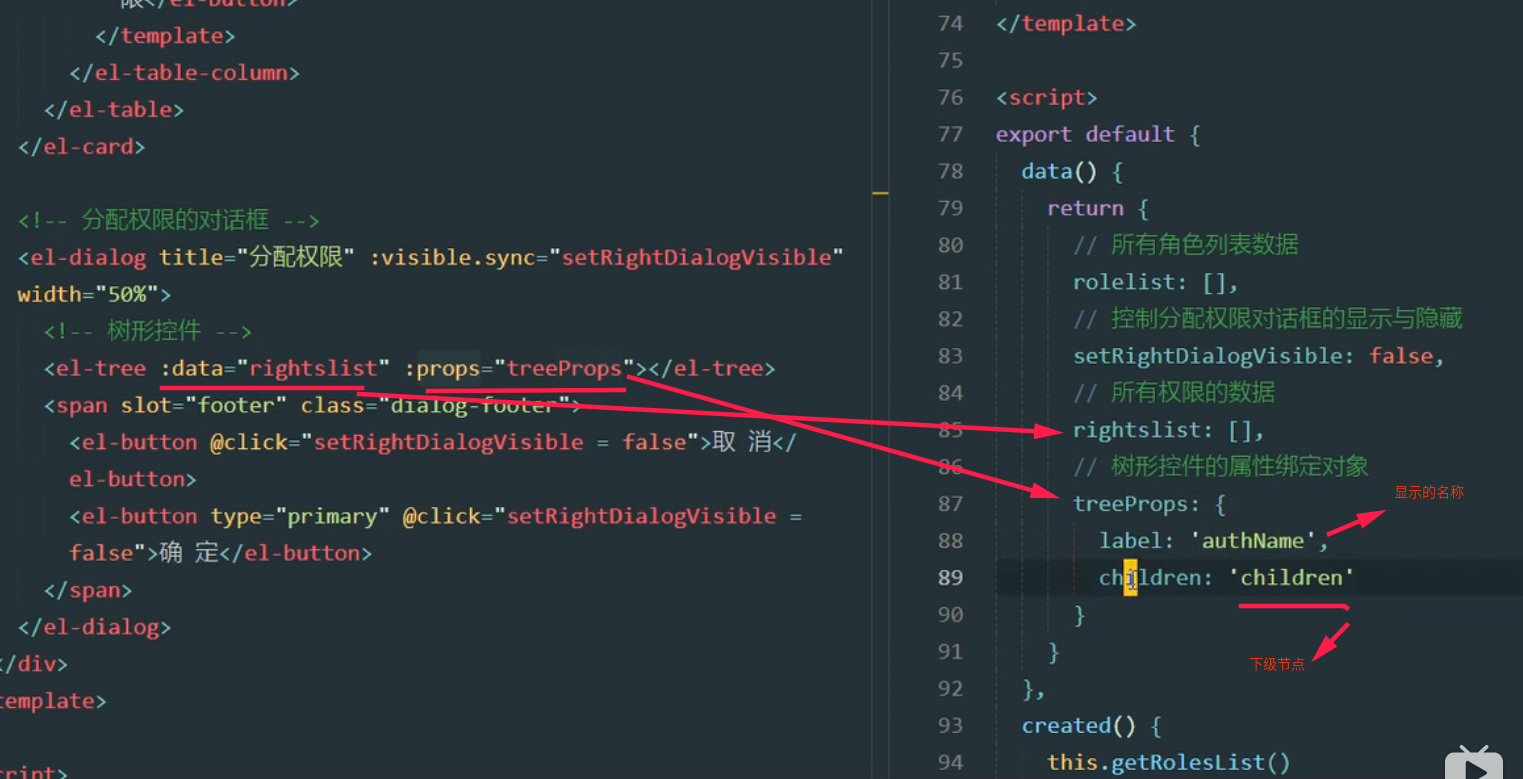
Task: Click line number 82 in the gutter
Action: 950,319
